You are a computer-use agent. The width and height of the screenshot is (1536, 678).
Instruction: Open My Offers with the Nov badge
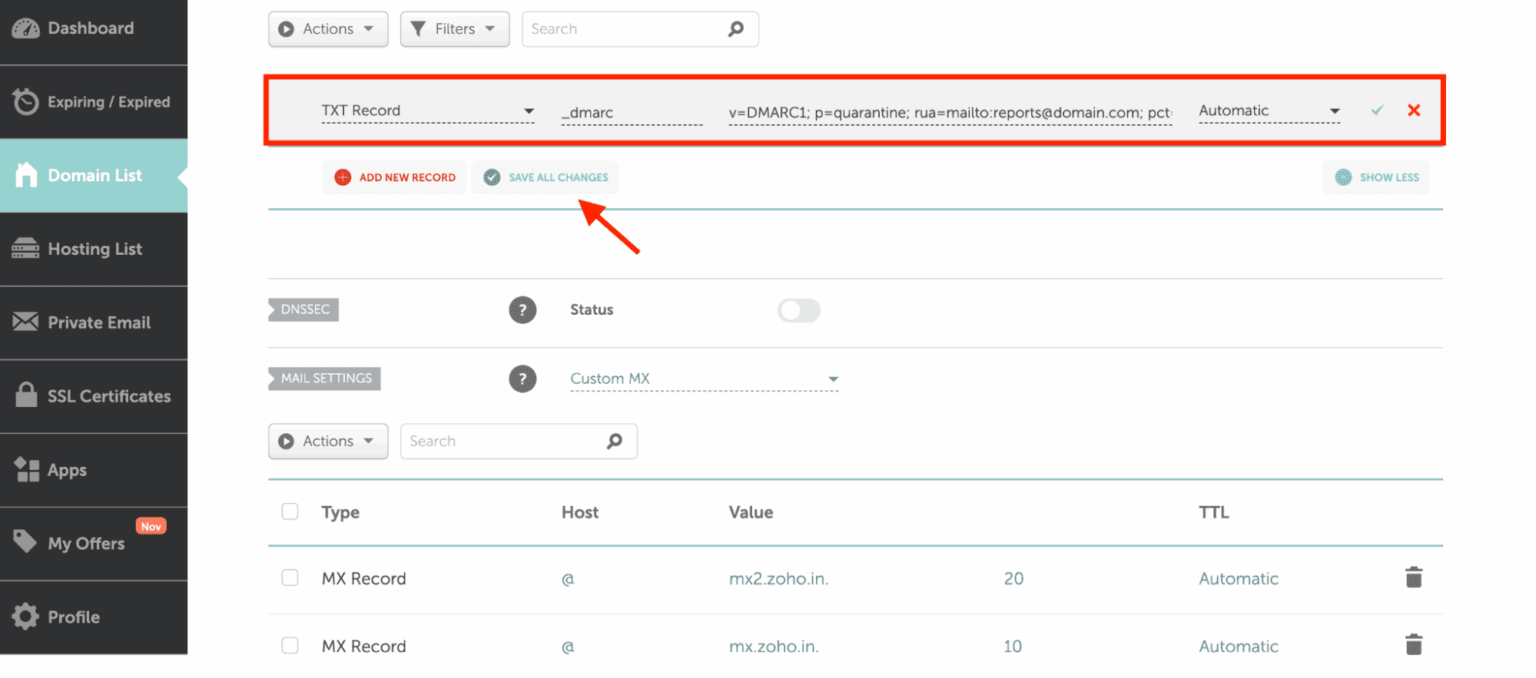(85, 543)
